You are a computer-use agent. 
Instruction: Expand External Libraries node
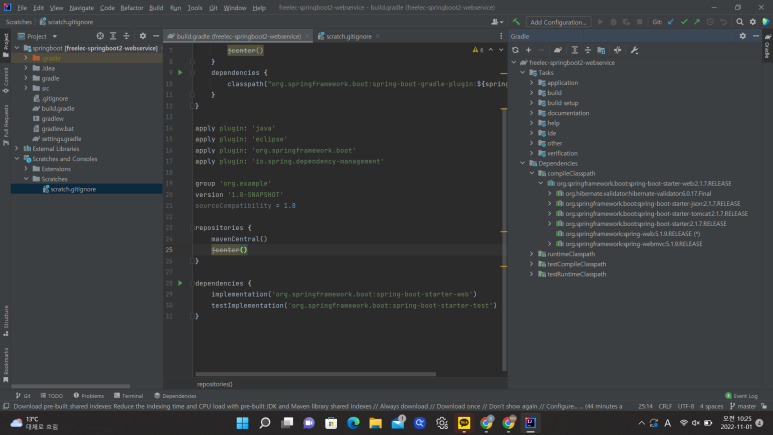(17, 148)
